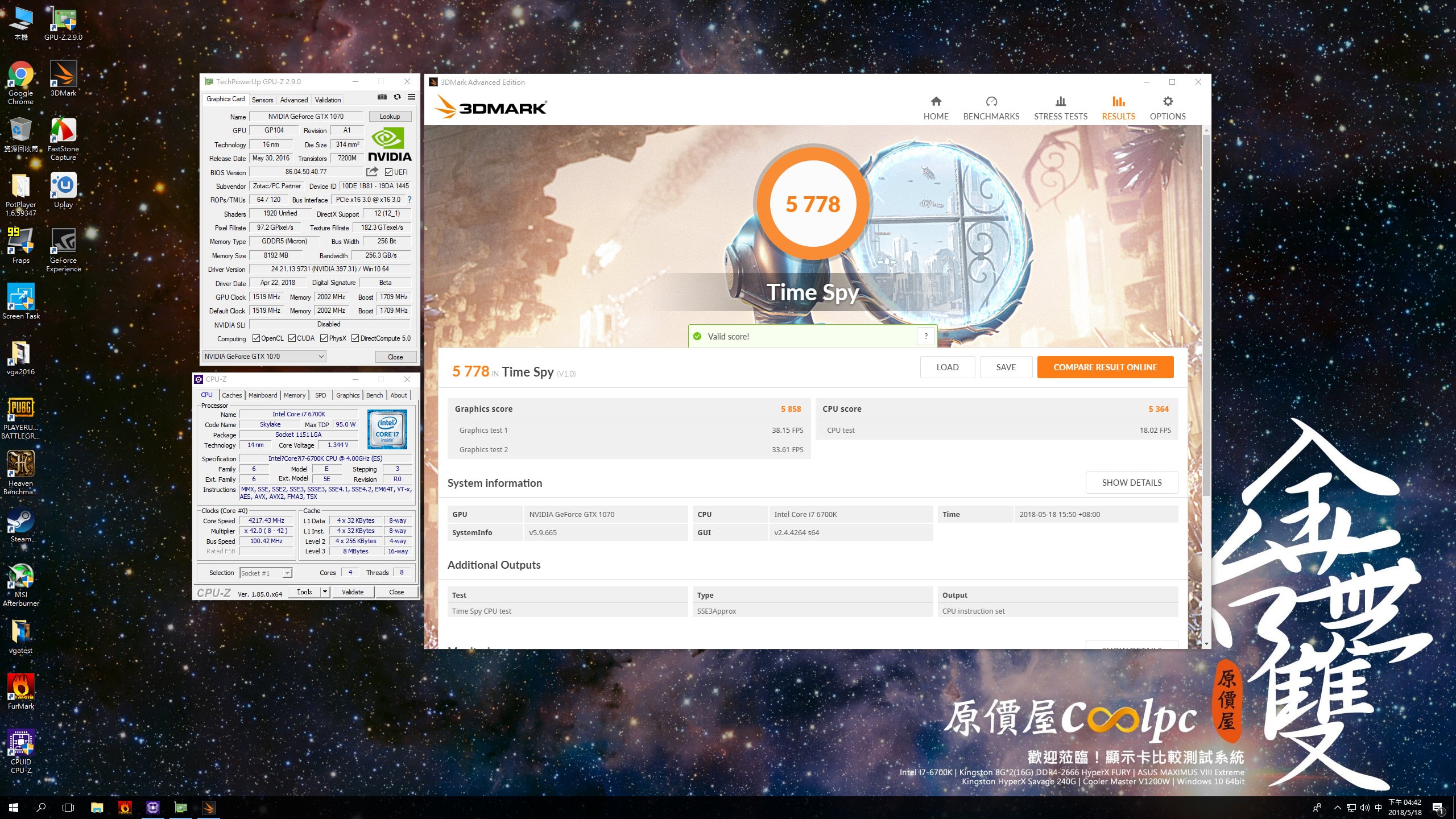Image resolution: width=1456 pixels, height=819 pixels.
Task: Open CPUID CPU-Z desktop icon
Action: pyautogui.click(x=20, y=752)
